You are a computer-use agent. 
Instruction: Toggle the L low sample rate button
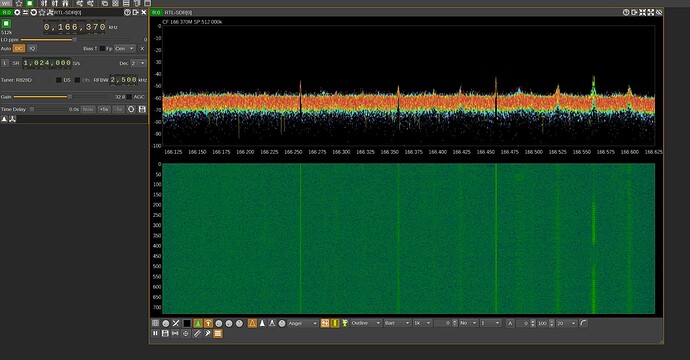(x=5, y=63)
